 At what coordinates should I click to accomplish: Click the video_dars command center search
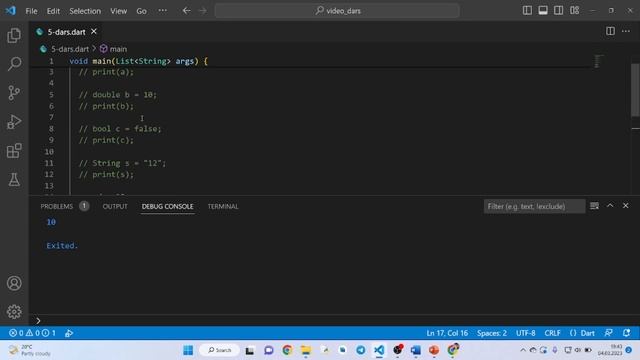tap(337, 11)
